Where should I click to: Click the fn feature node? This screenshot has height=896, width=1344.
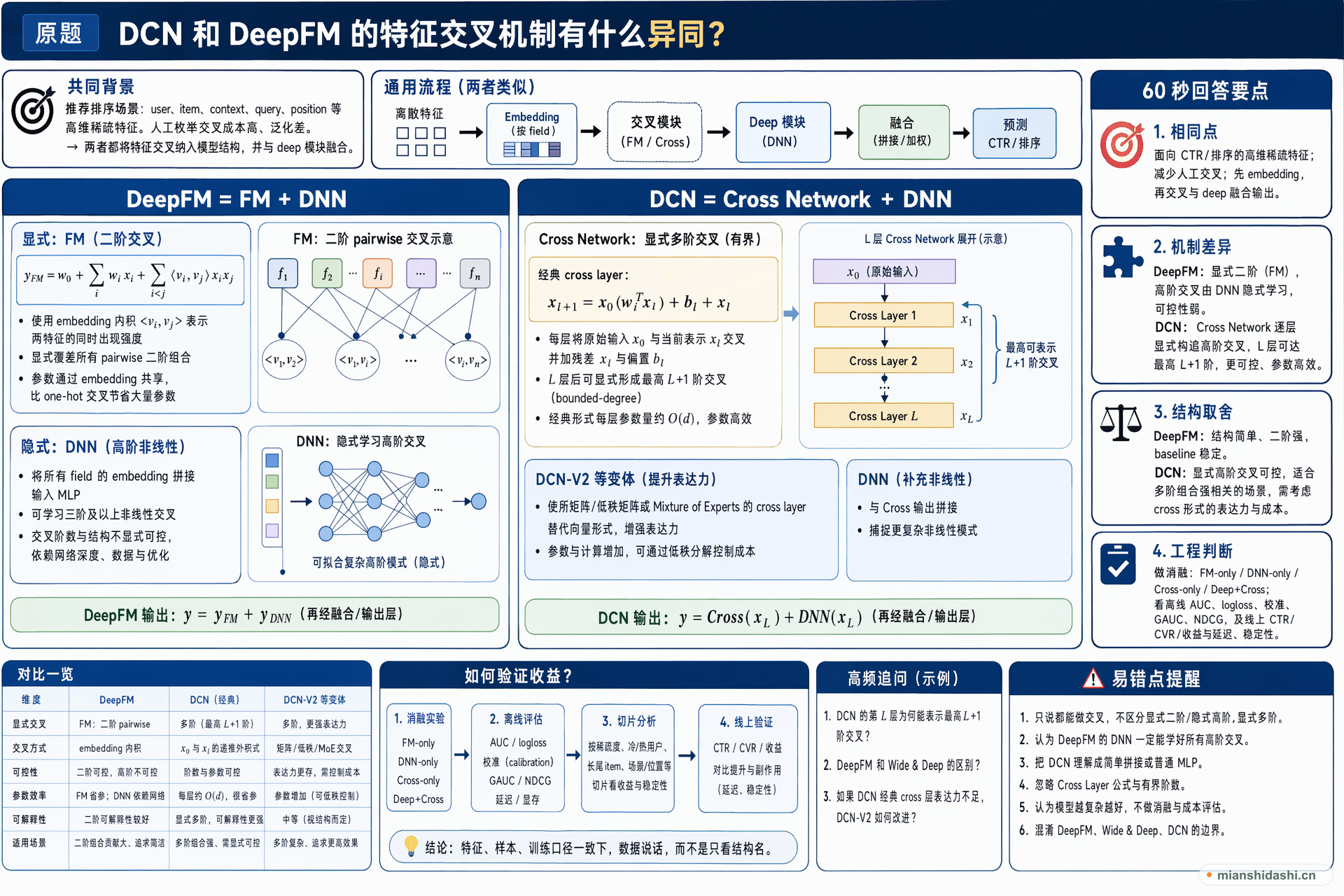point(475,274)
